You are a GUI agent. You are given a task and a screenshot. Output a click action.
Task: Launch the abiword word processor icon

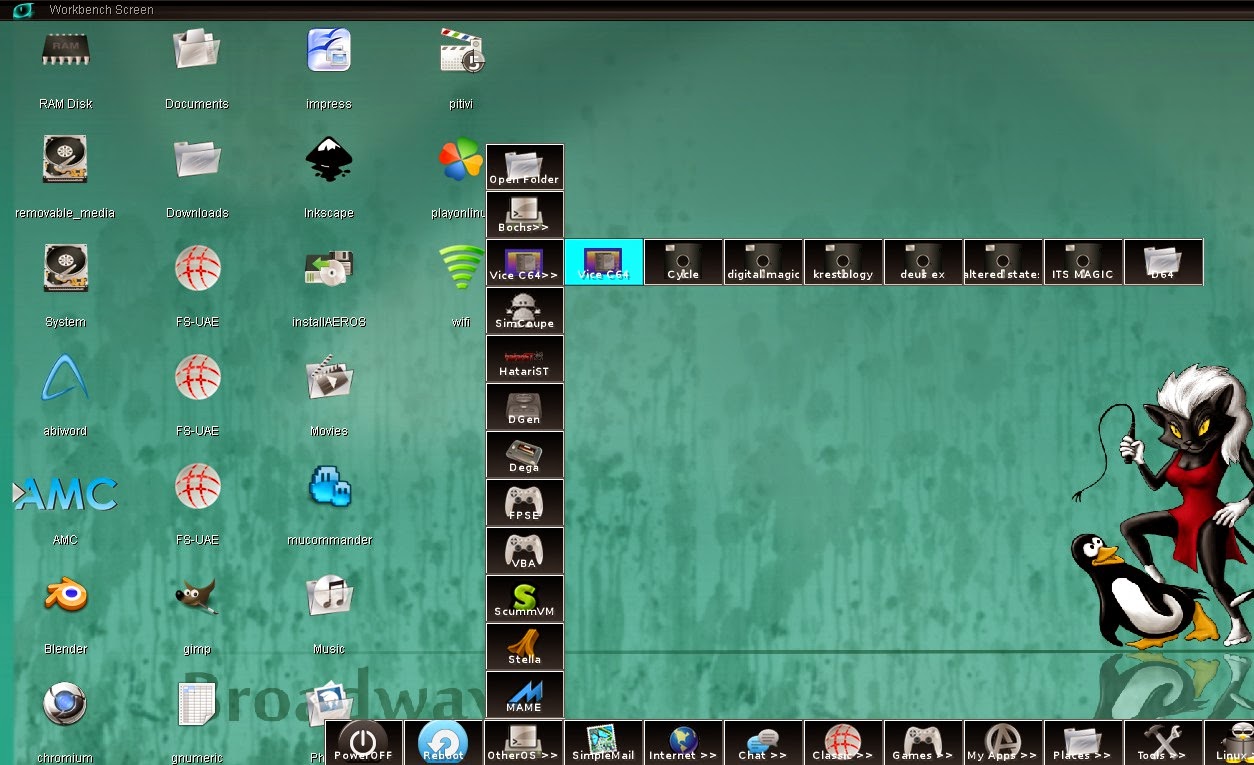(x=65, y=378)
